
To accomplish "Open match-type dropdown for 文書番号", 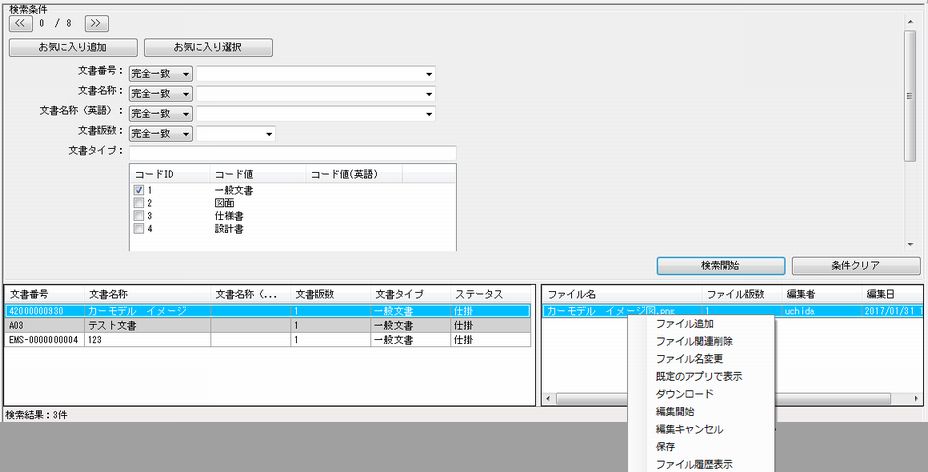I will (160, 74).
